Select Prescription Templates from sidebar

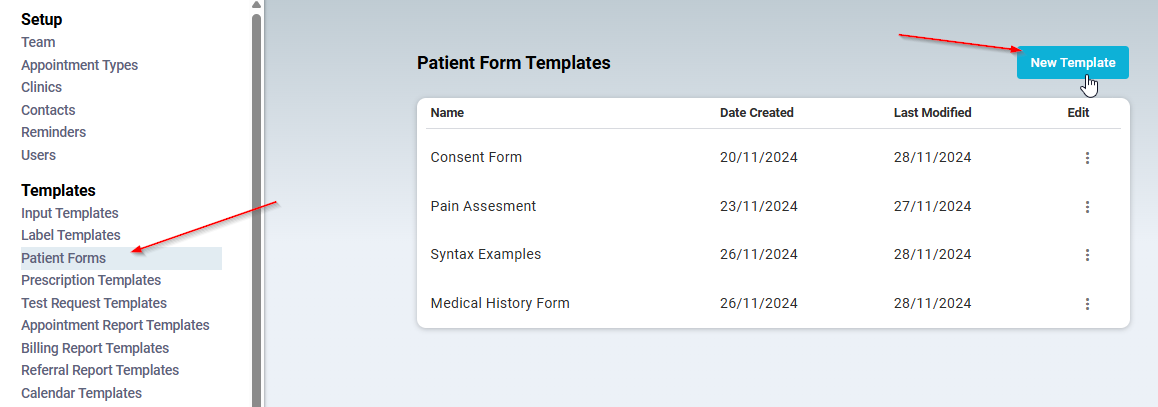click(x=90, y=280)
